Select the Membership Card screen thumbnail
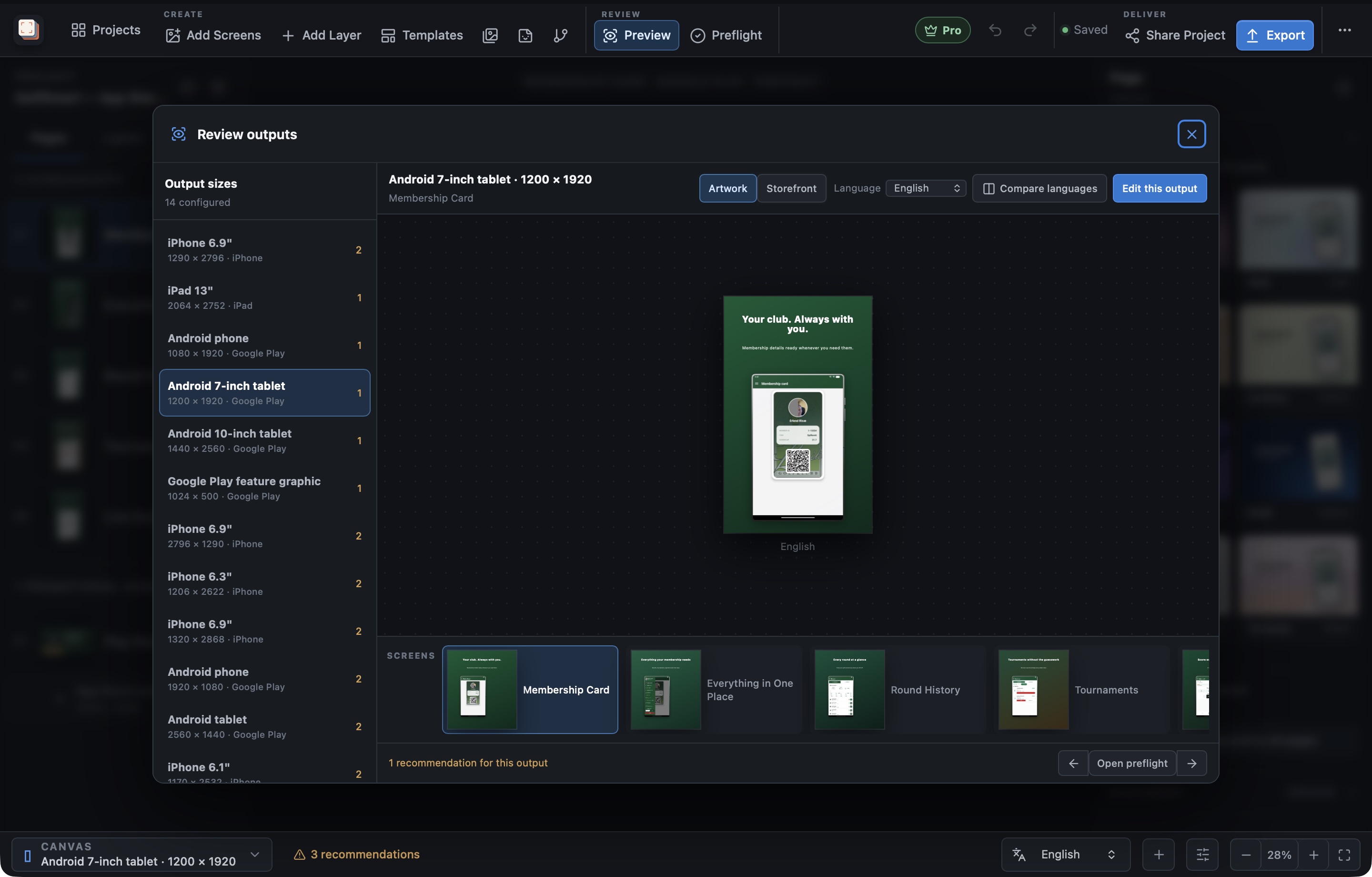This screenshot has height=877, width=1372. [530, 689]
